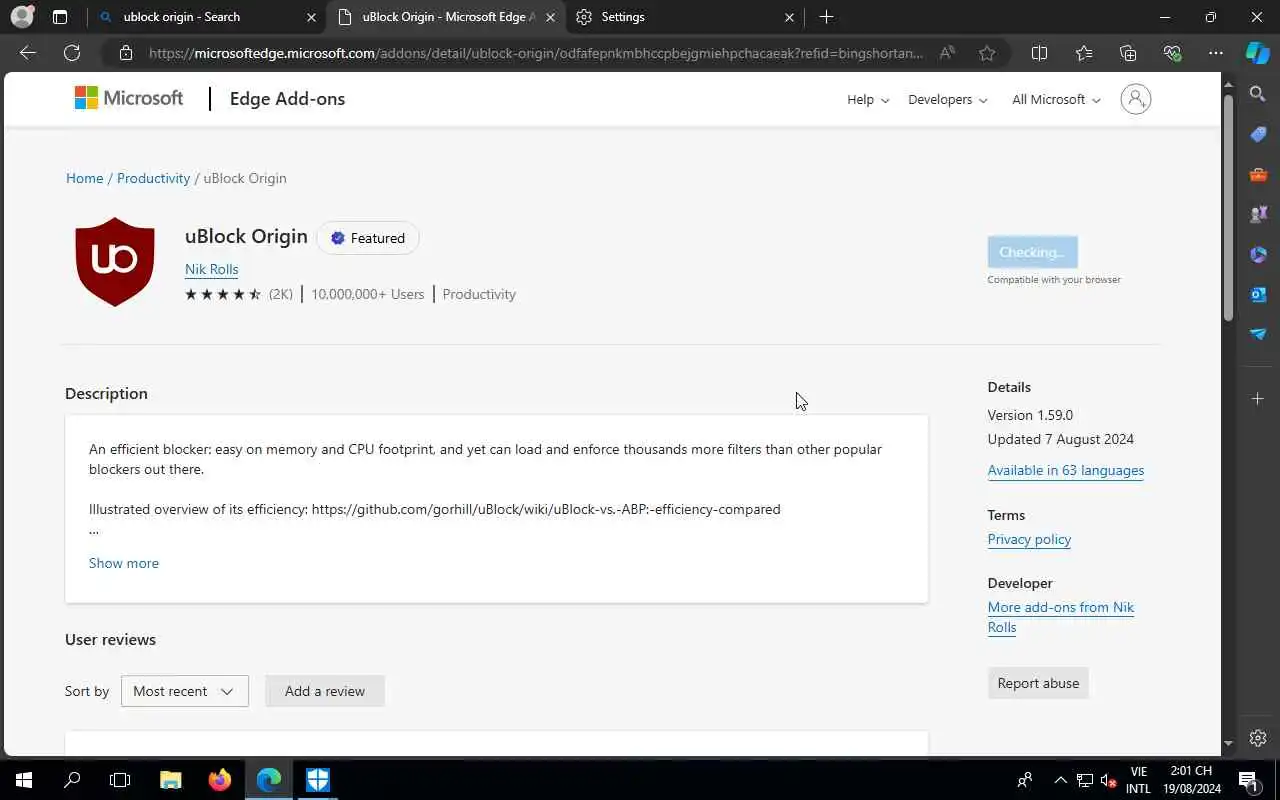This screenshot has width=1280, height=800.
Task: Open the taskbar volume icon
Action: (x=1108, y=780)
